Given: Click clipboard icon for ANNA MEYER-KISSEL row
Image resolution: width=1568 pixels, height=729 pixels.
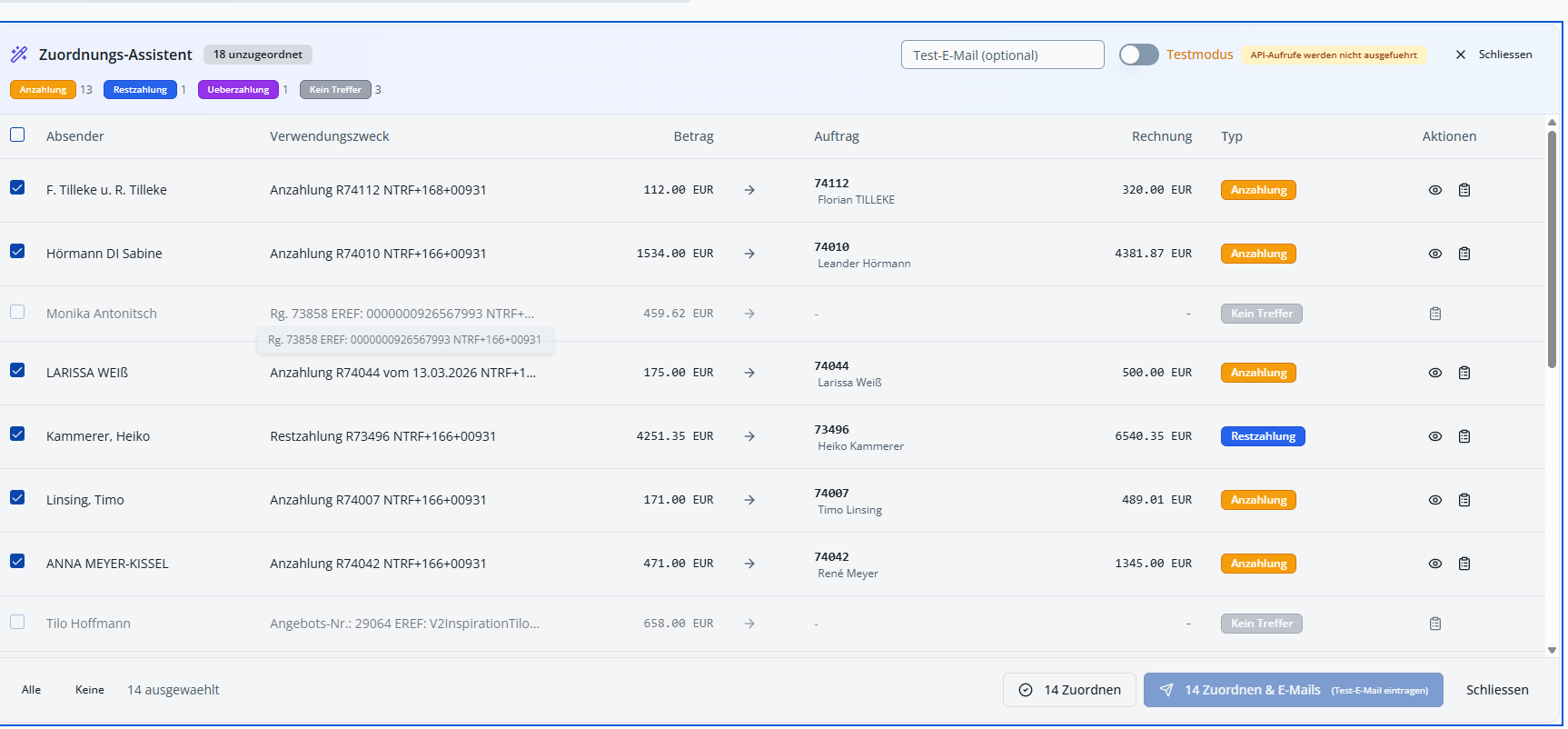Looking at the screenshot, I should click(1464, 564).
